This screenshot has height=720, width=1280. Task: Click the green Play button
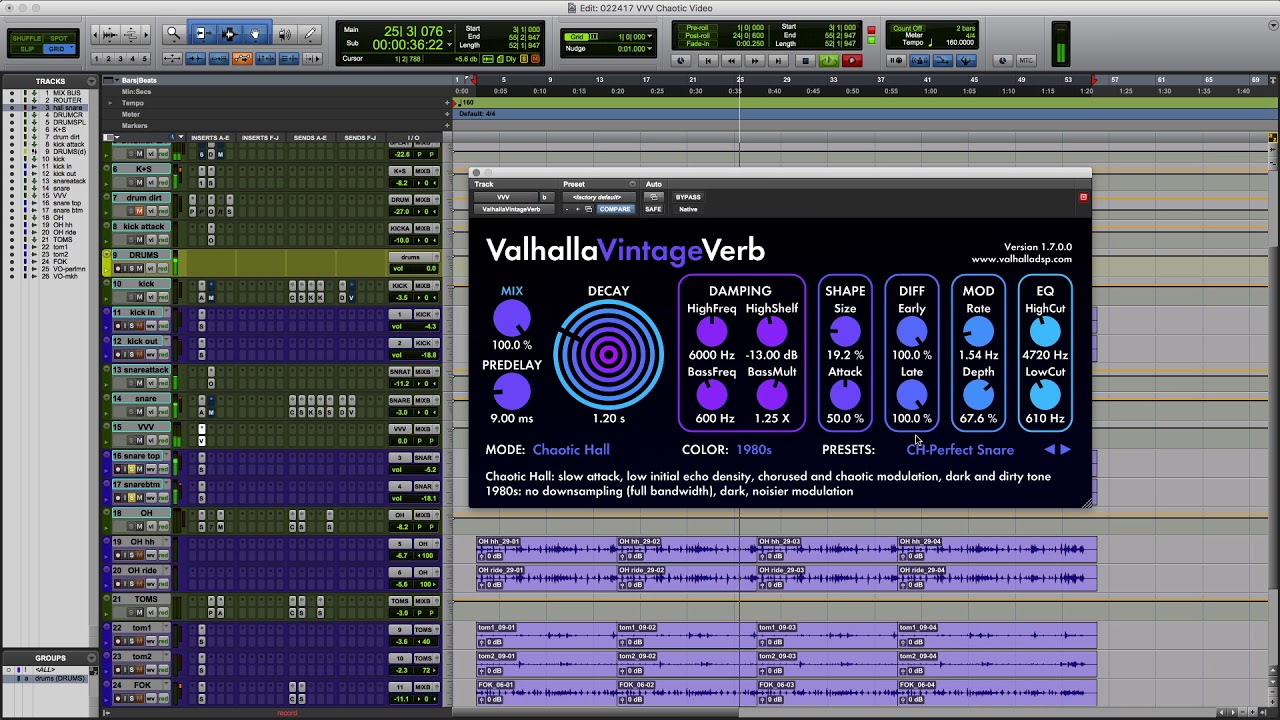[828, 61]
